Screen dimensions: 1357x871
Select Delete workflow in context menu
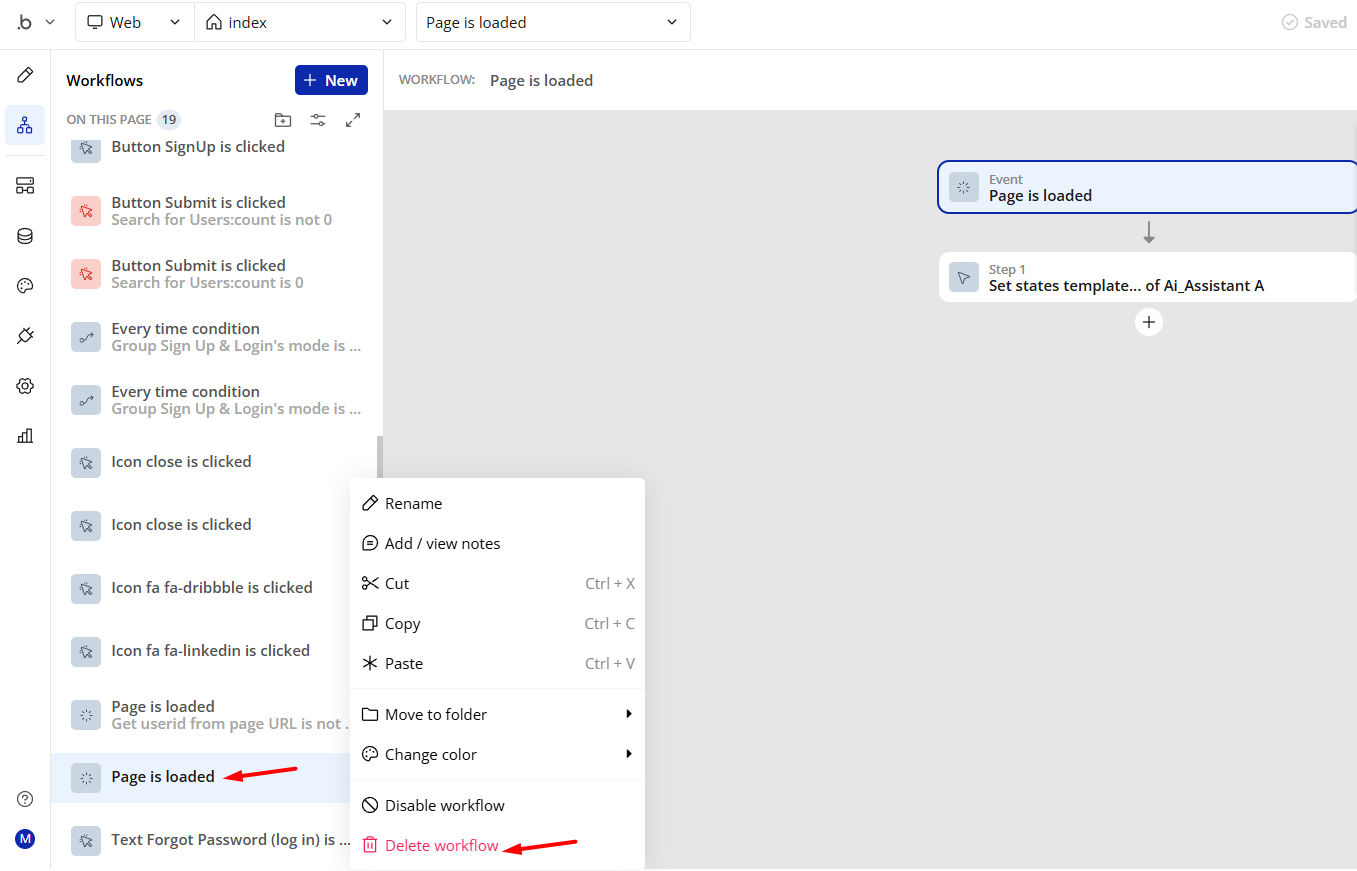441,845
